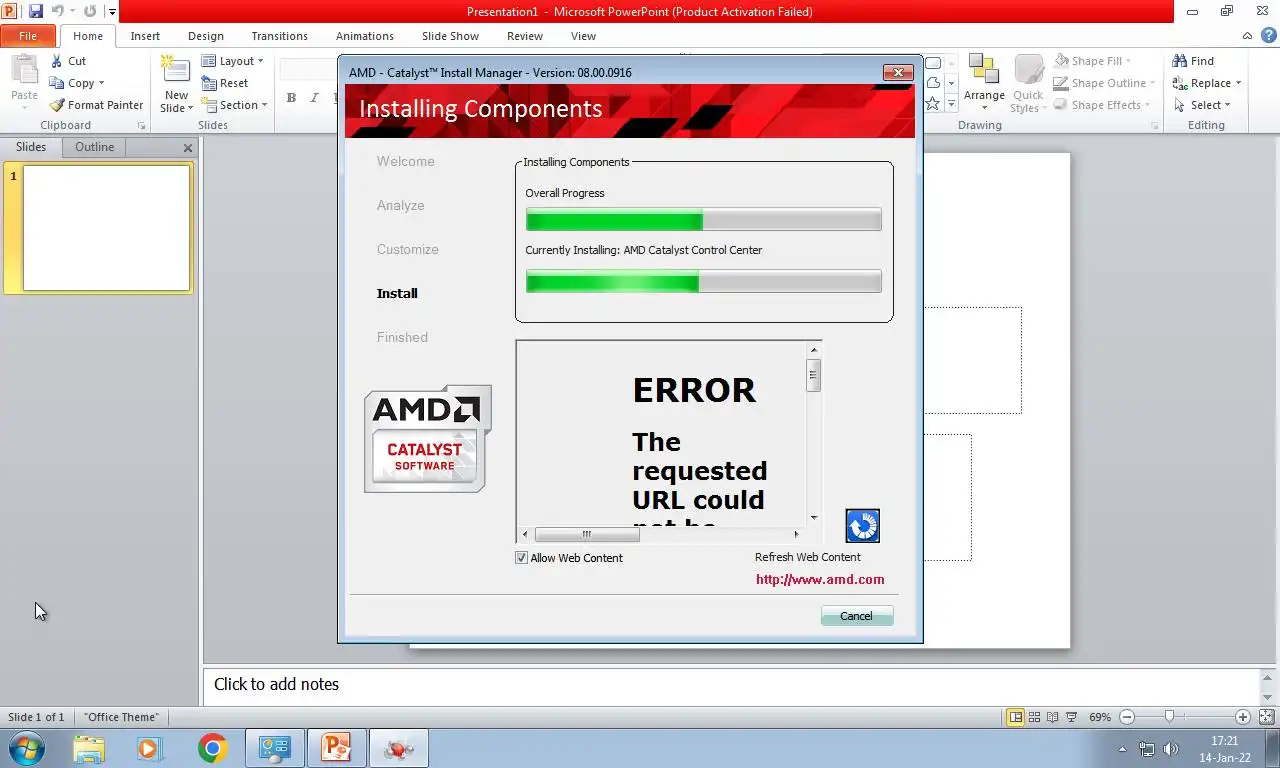Switch to the Animations ribbon tab
Screen dimensions: 1280x768
365,36
